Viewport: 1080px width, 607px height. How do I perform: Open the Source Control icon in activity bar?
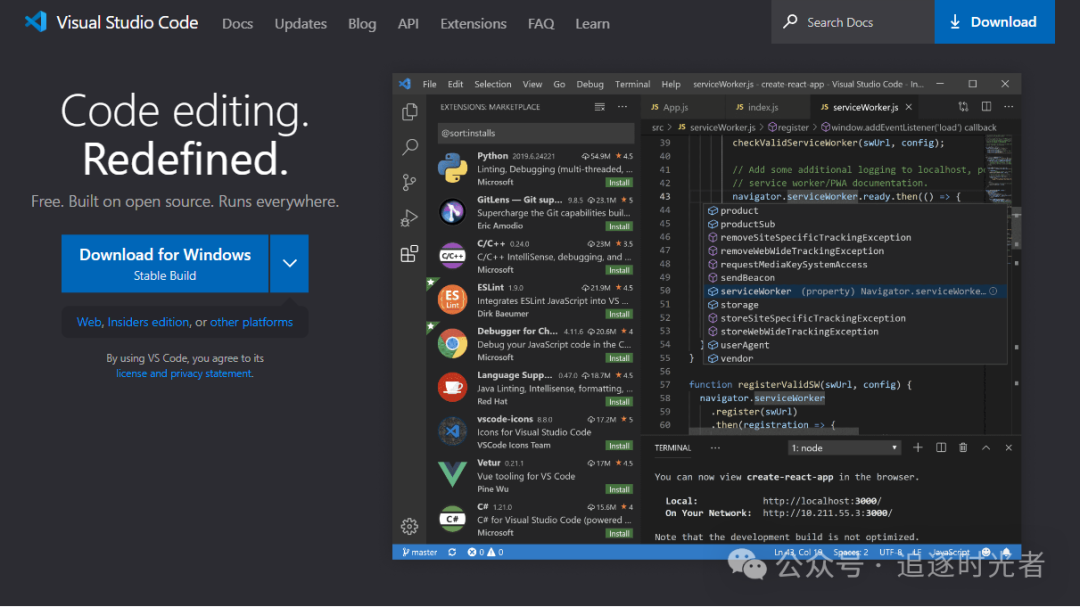[410, 182]
